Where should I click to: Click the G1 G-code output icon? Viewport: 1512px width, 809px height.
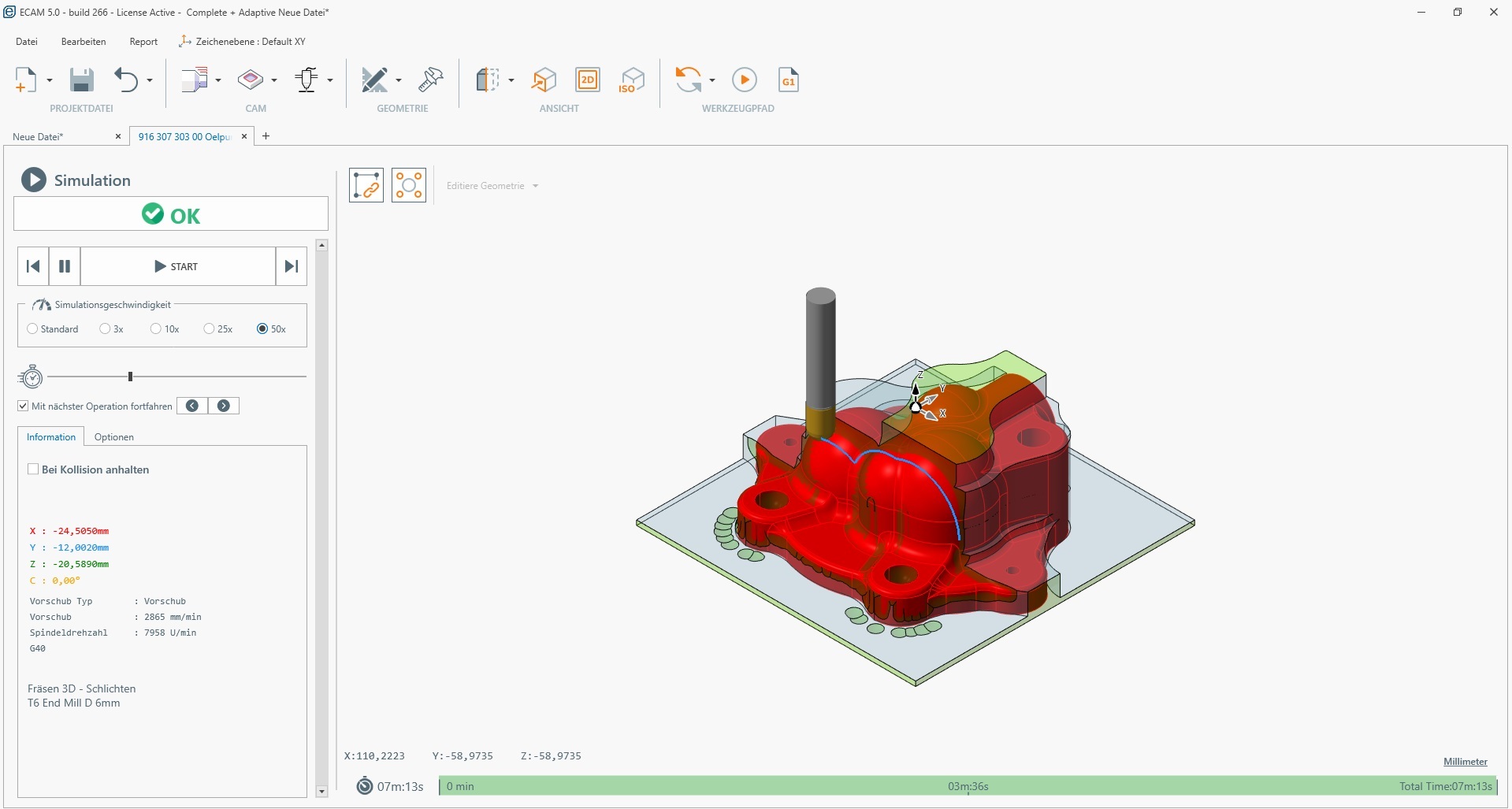[788, 80]
